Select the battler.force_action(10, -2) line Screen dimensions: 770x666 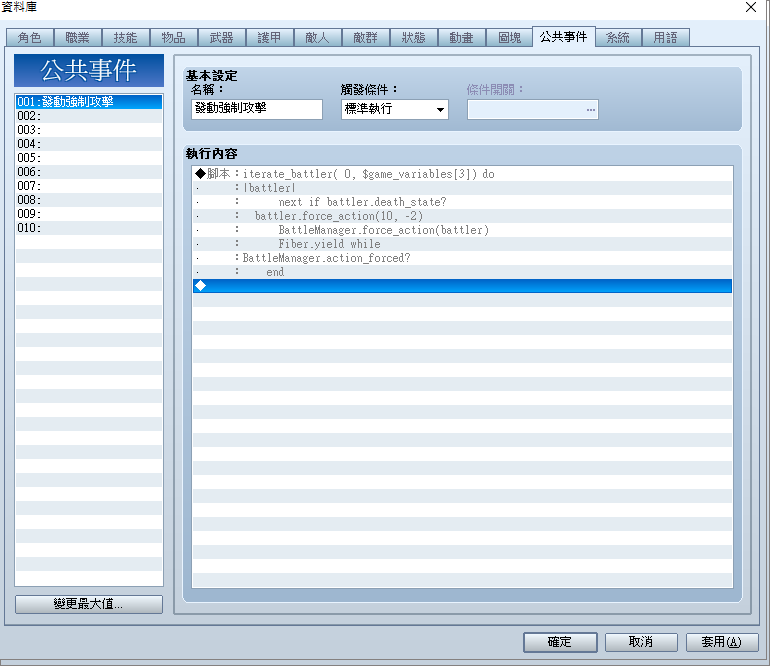pyautogui.click(x=462, y=216)
